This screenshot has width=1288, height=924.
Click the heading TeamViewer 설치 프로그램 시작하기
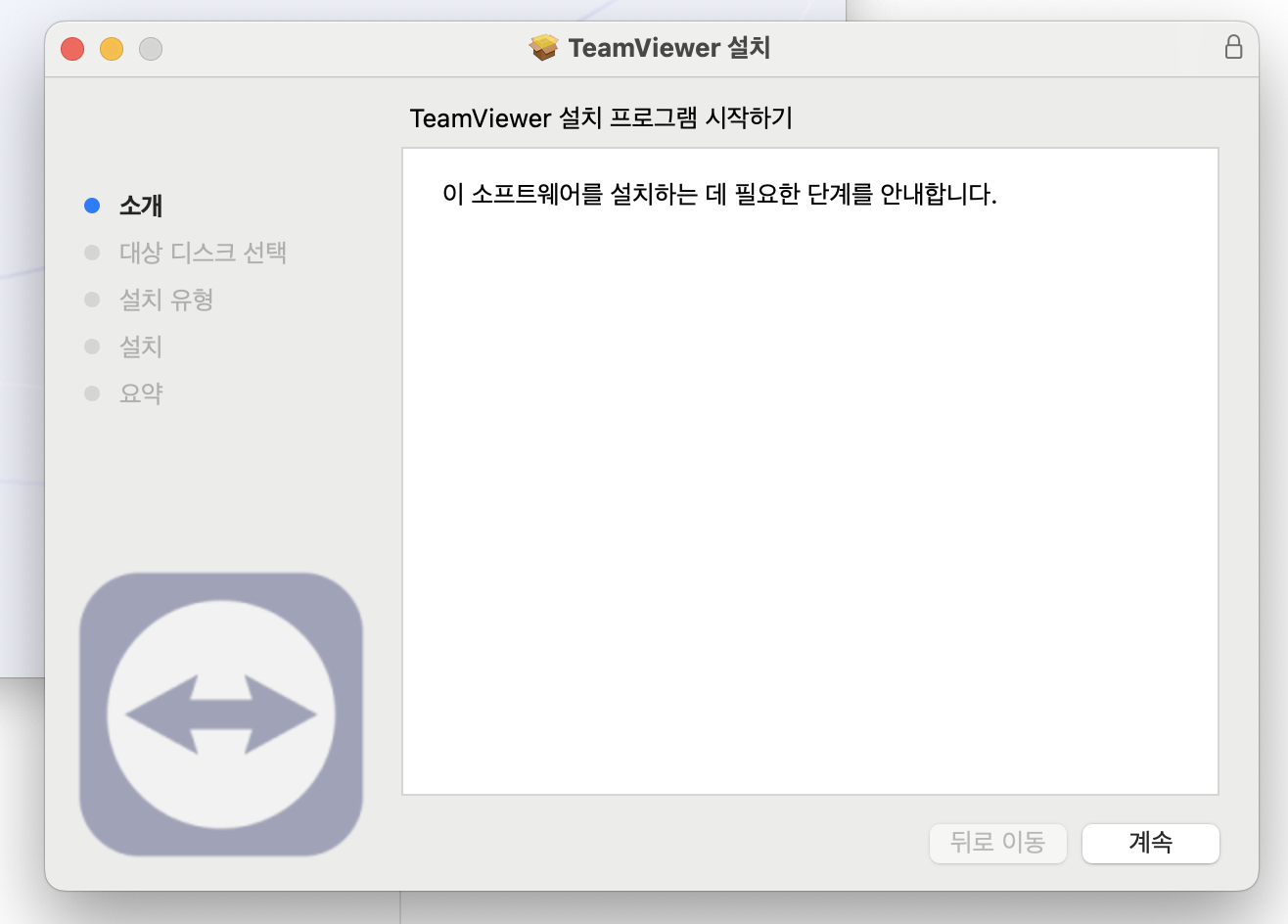tap(601, 118)
